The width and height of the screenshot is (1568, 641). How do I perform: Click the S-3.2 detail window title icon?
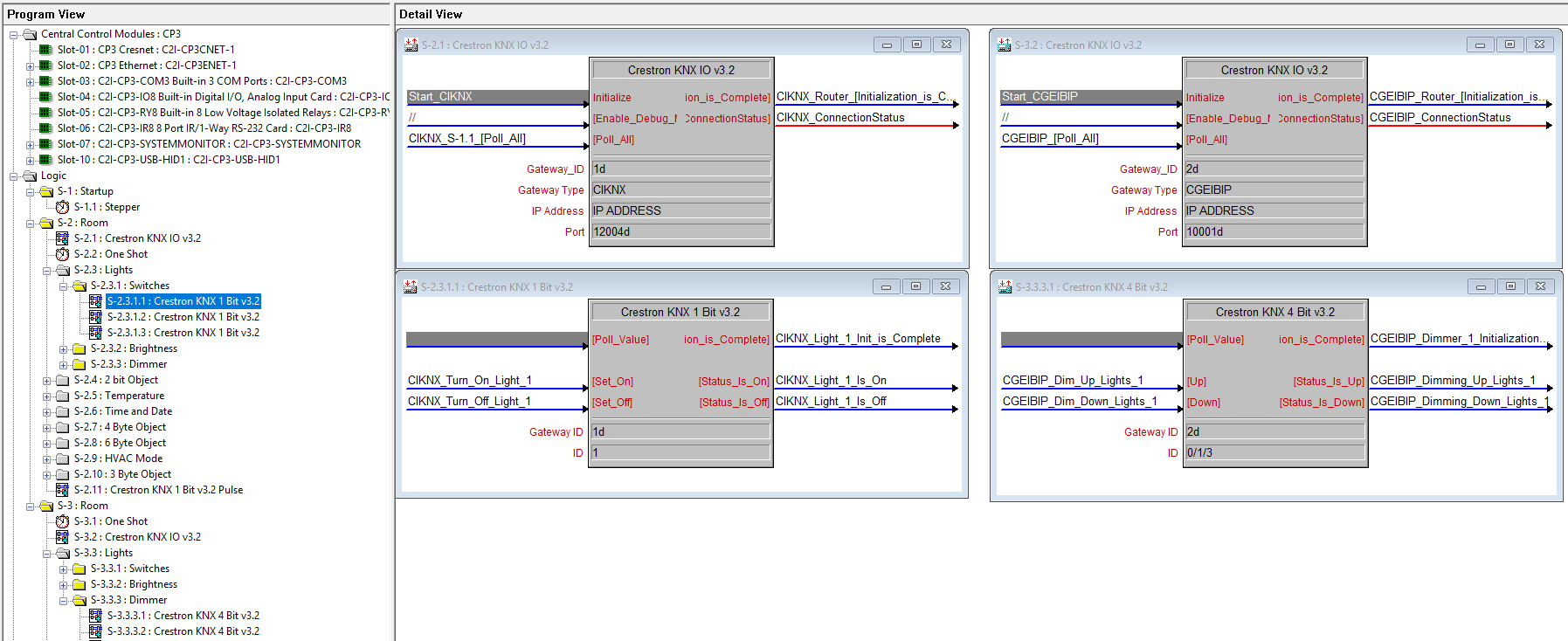tap(1005, 45)
